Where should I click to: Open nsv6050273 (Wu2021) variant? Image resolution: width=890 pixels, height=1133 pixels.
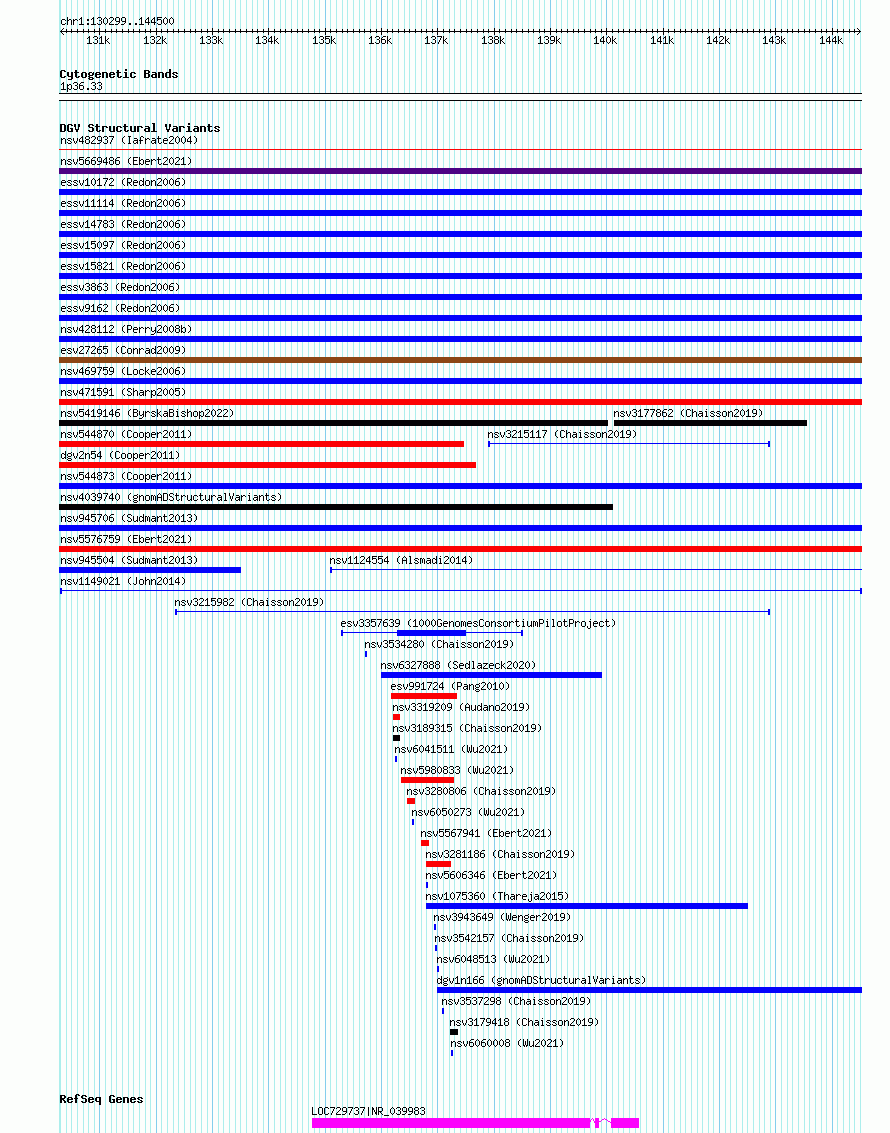pyautogui.click(x=468, y=812)
